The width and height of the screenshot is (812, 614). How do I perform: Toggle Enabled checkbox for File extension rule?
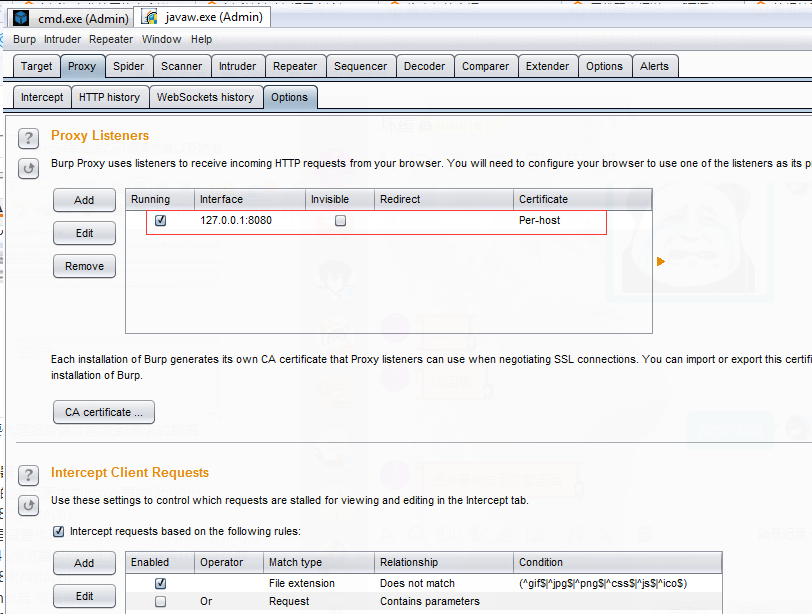(x=161, y=583)
